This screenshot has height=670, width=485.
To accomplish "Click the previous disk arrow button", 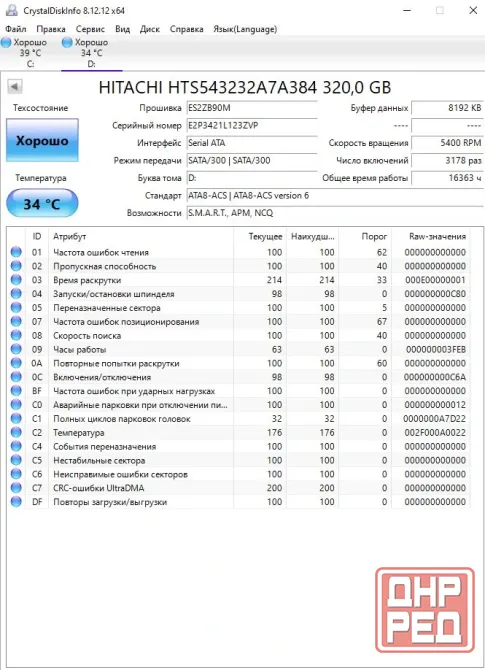I will click(x=15, y=87).
